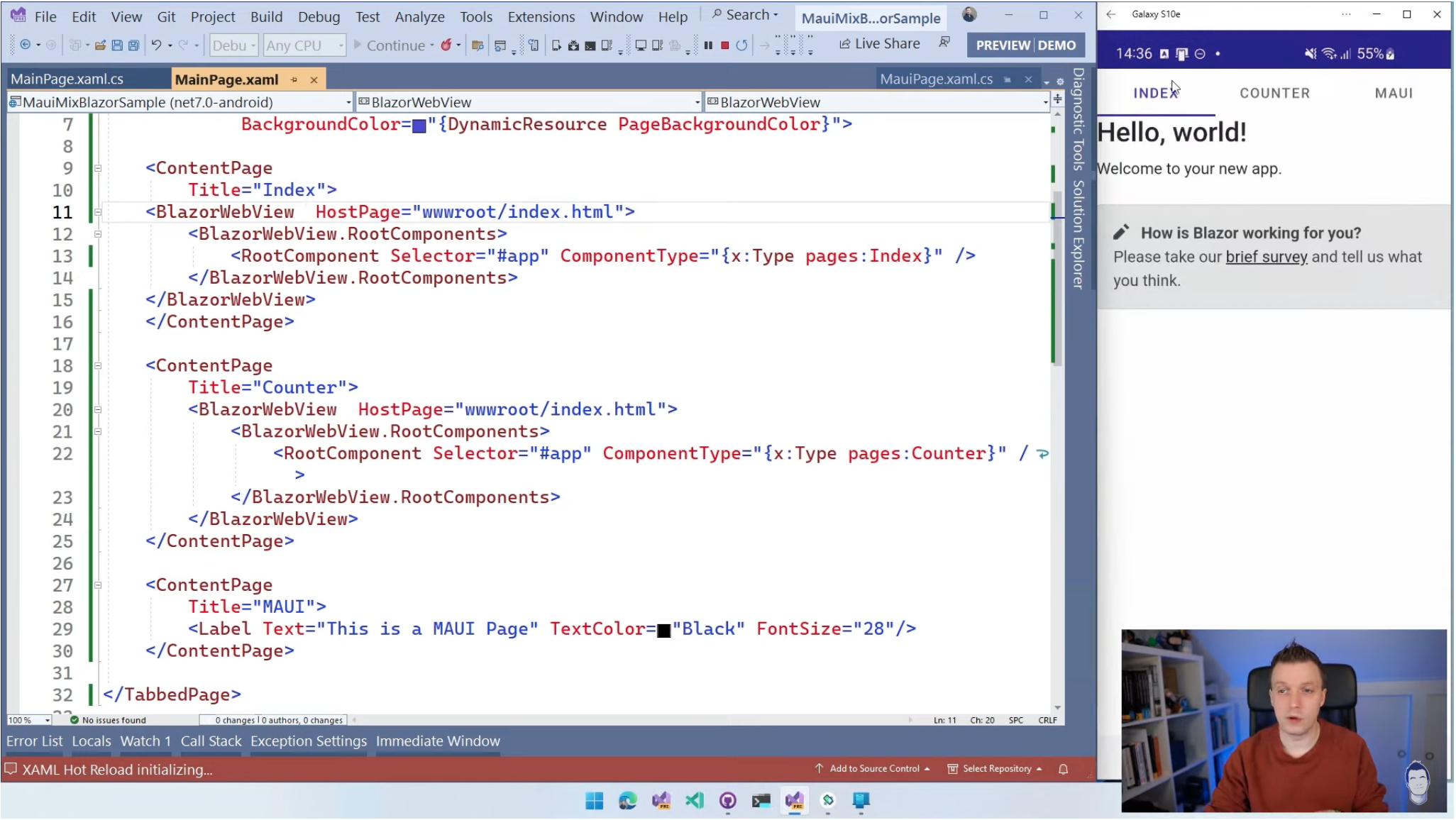Open GitHub Desktop from the taskbar

click(x=728, y=801)
